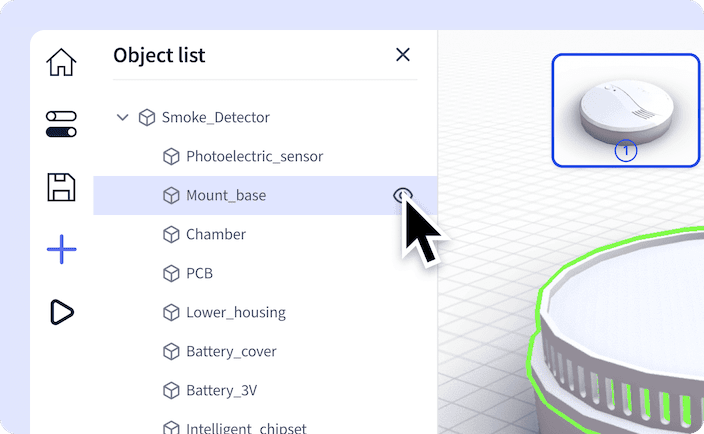This screenshot has height=434, width=704.
Task: Click the cube icon beside Lower_housing
Action: pyautogui.click(x=171, y=312)
